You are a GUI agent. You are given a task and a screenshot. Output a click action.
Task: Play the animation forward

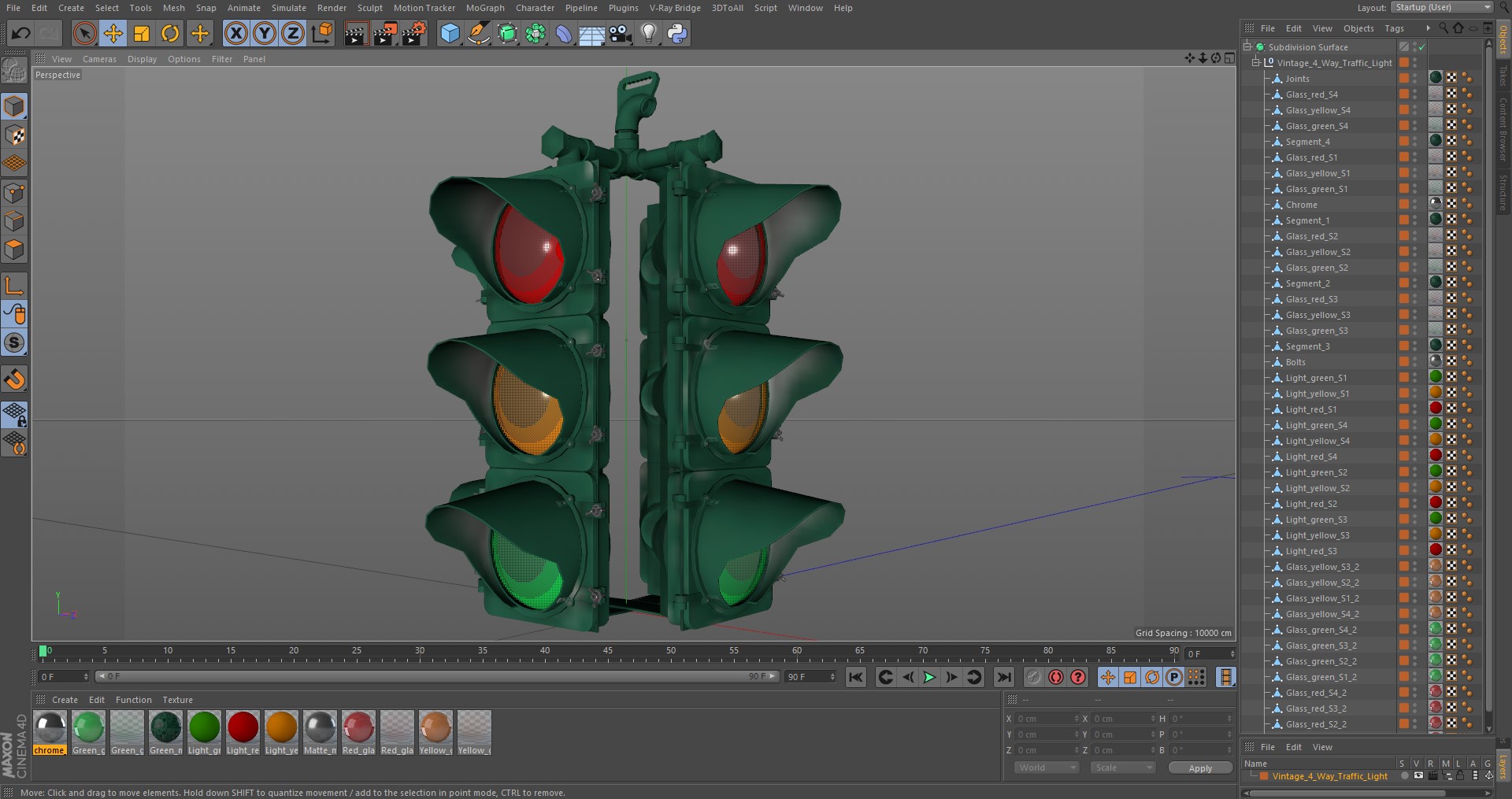click(x=929, y=677)
